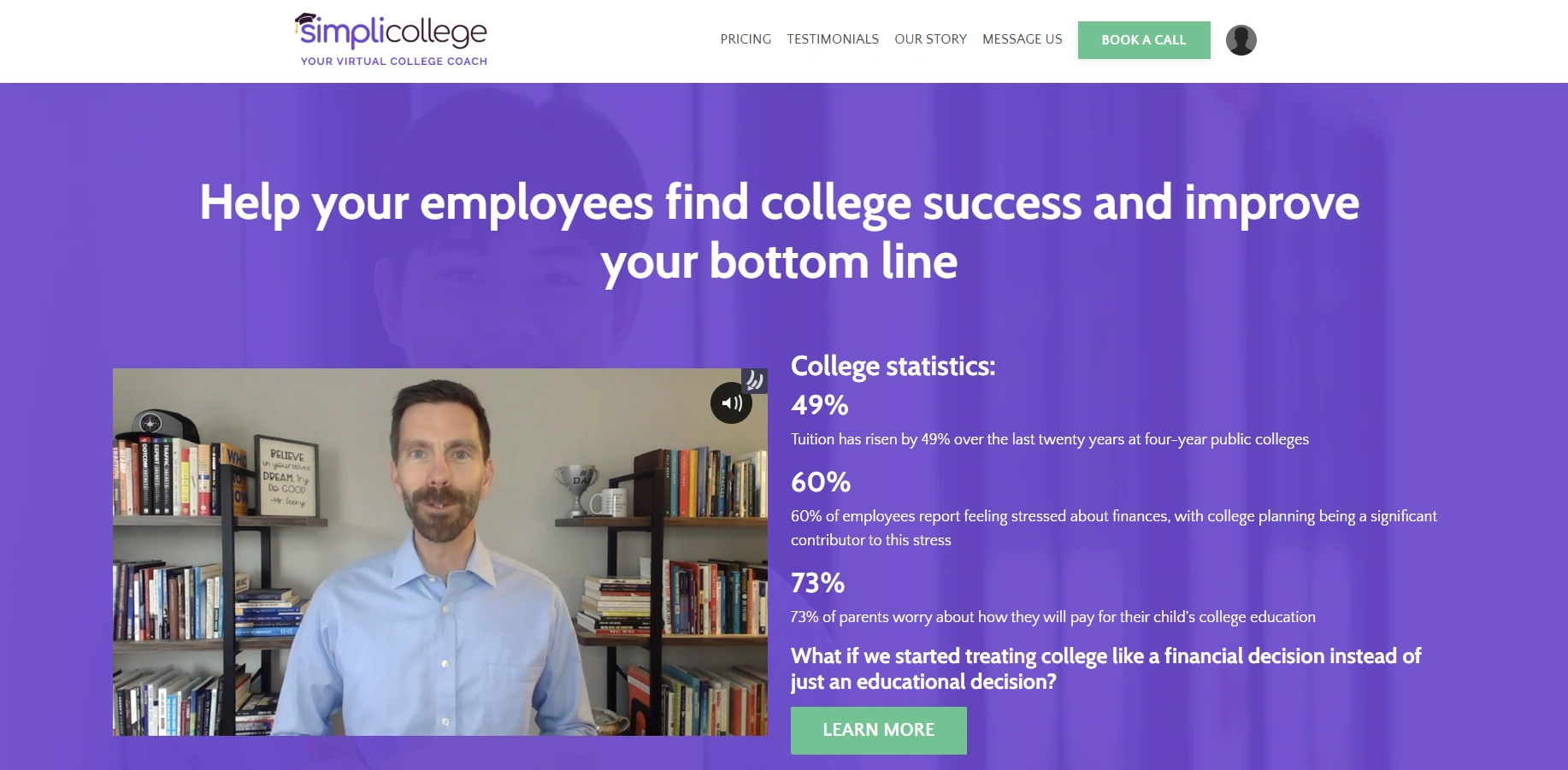Image resolution: width=1568 pixels, height=770 pixels.
Task: Click the tuition has risen sentence
Action: (1049, 439)
